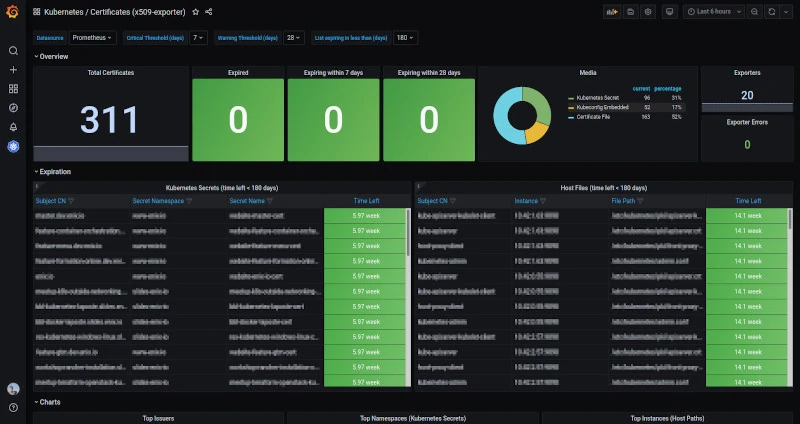Collapse the Overview row
This screenshot has height=424, width=800.
pos(51,57)
